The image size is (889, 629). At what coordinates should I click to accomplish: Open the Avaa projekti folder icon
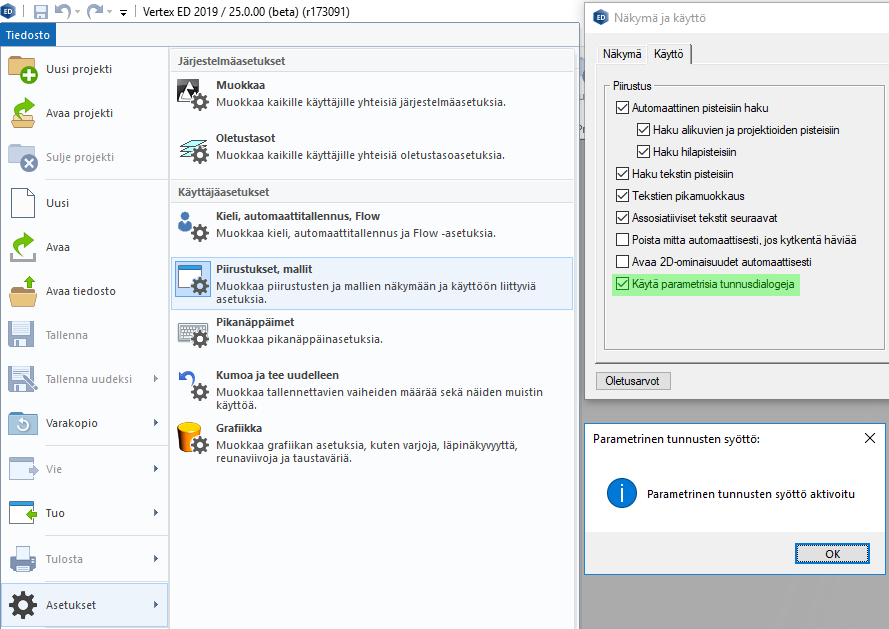tap(23, 113)
